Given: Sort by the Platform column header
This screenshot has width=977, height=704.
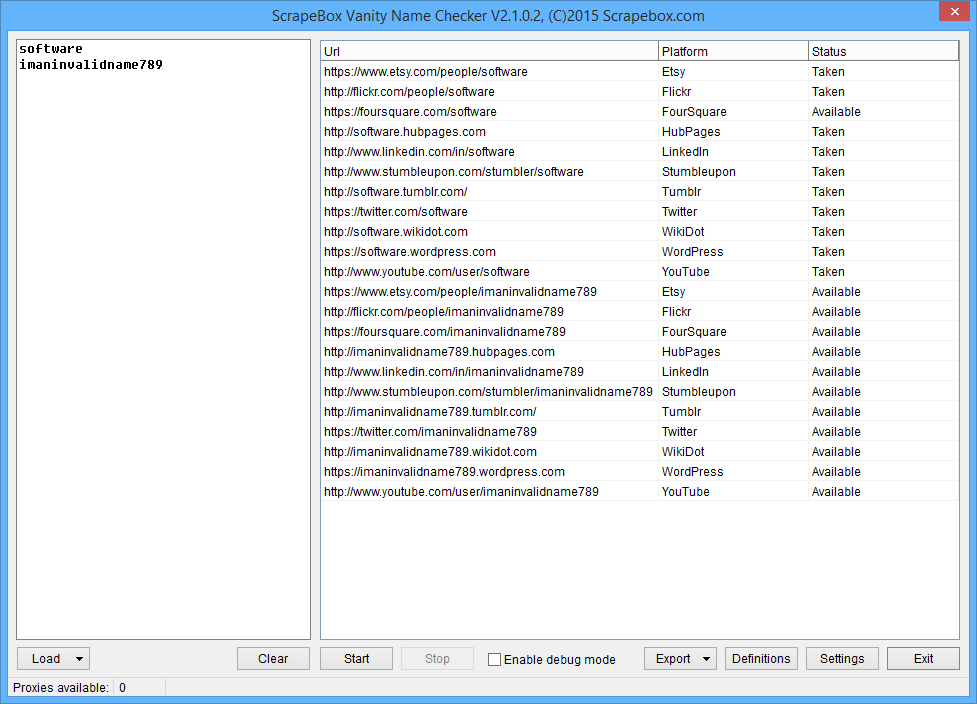Looking at the screenshot, I should point(732,52).
